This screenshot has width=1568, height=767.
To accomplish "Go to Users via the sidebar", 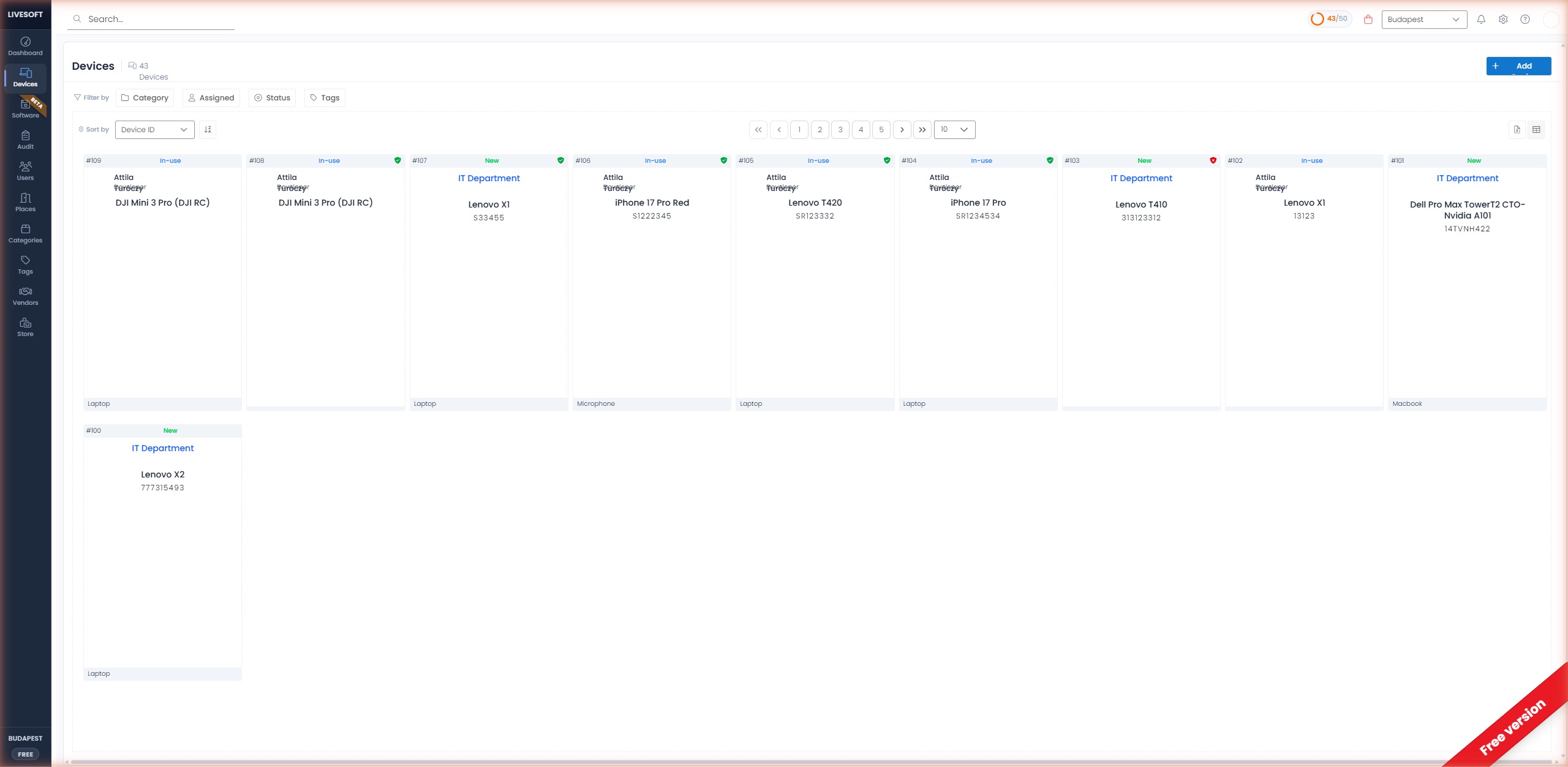I will click(24, 171).
